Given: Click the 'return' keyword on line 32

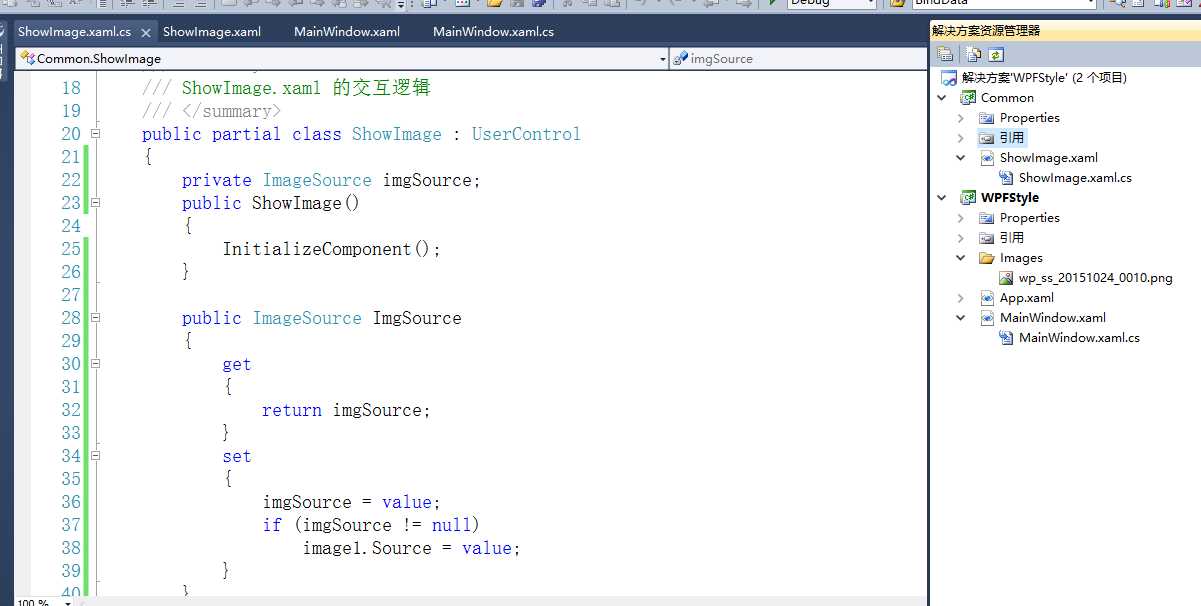Looking at the screenshot, I should click(x=292, y=410).
